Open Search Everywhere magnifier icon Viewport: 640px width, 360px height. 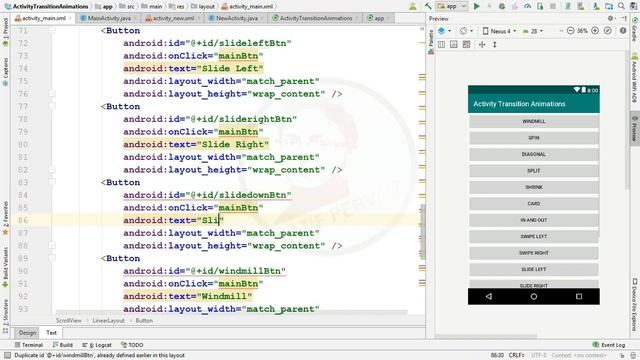[621, 6]
